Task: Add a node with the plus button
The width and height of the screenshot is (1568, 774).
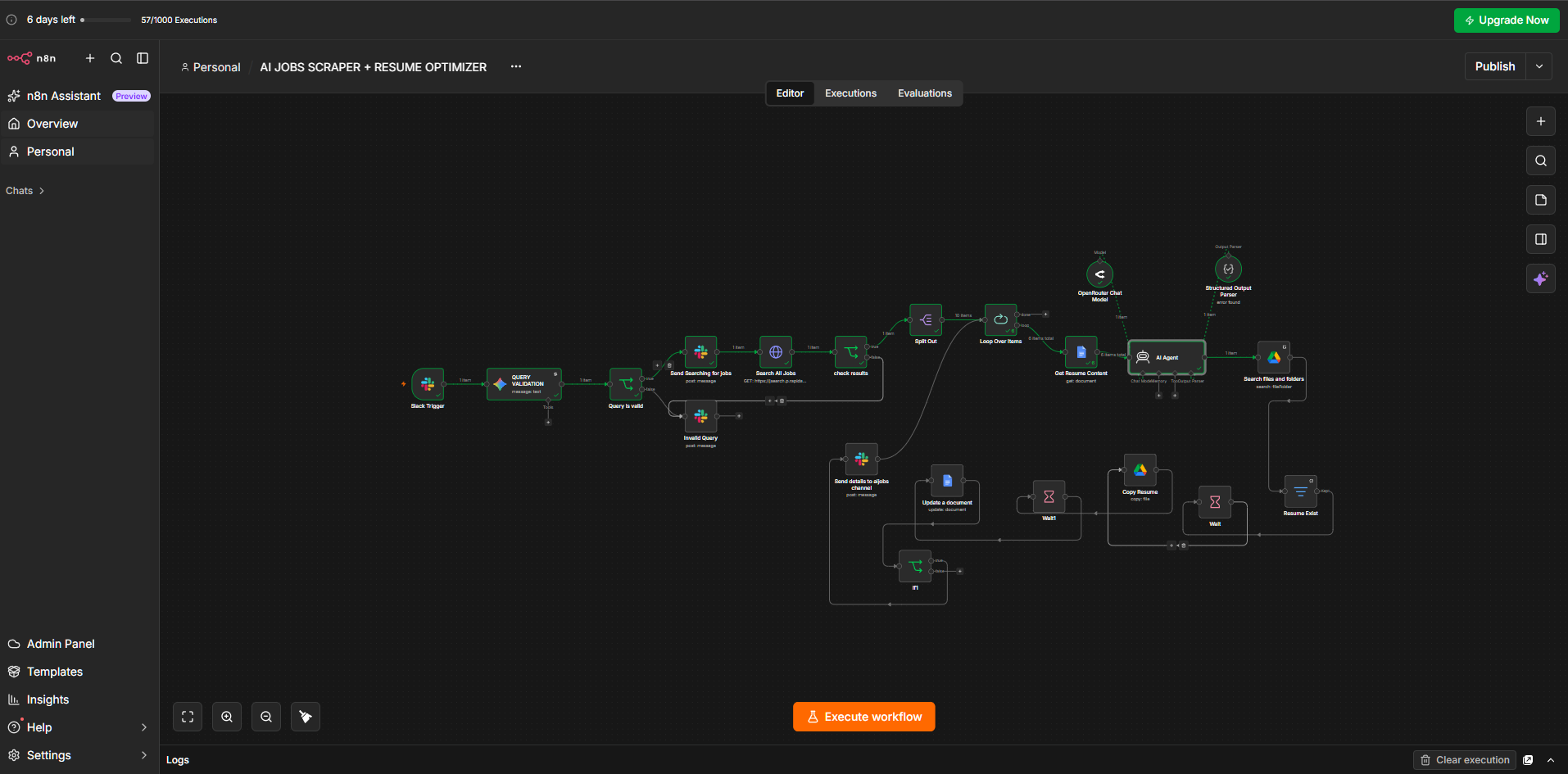Action: [1541, 121]
